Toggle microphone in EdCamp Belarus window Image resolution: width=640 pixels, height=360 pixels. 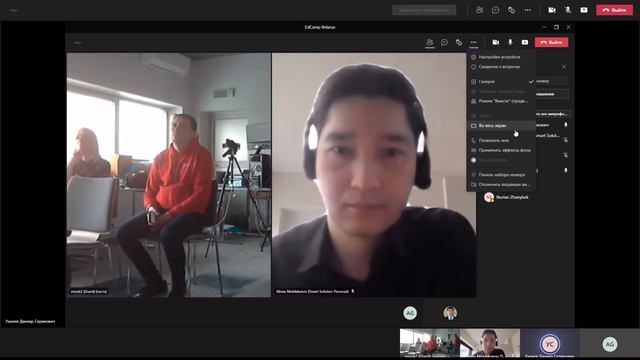pyautogui.click(x=510, y=42)
